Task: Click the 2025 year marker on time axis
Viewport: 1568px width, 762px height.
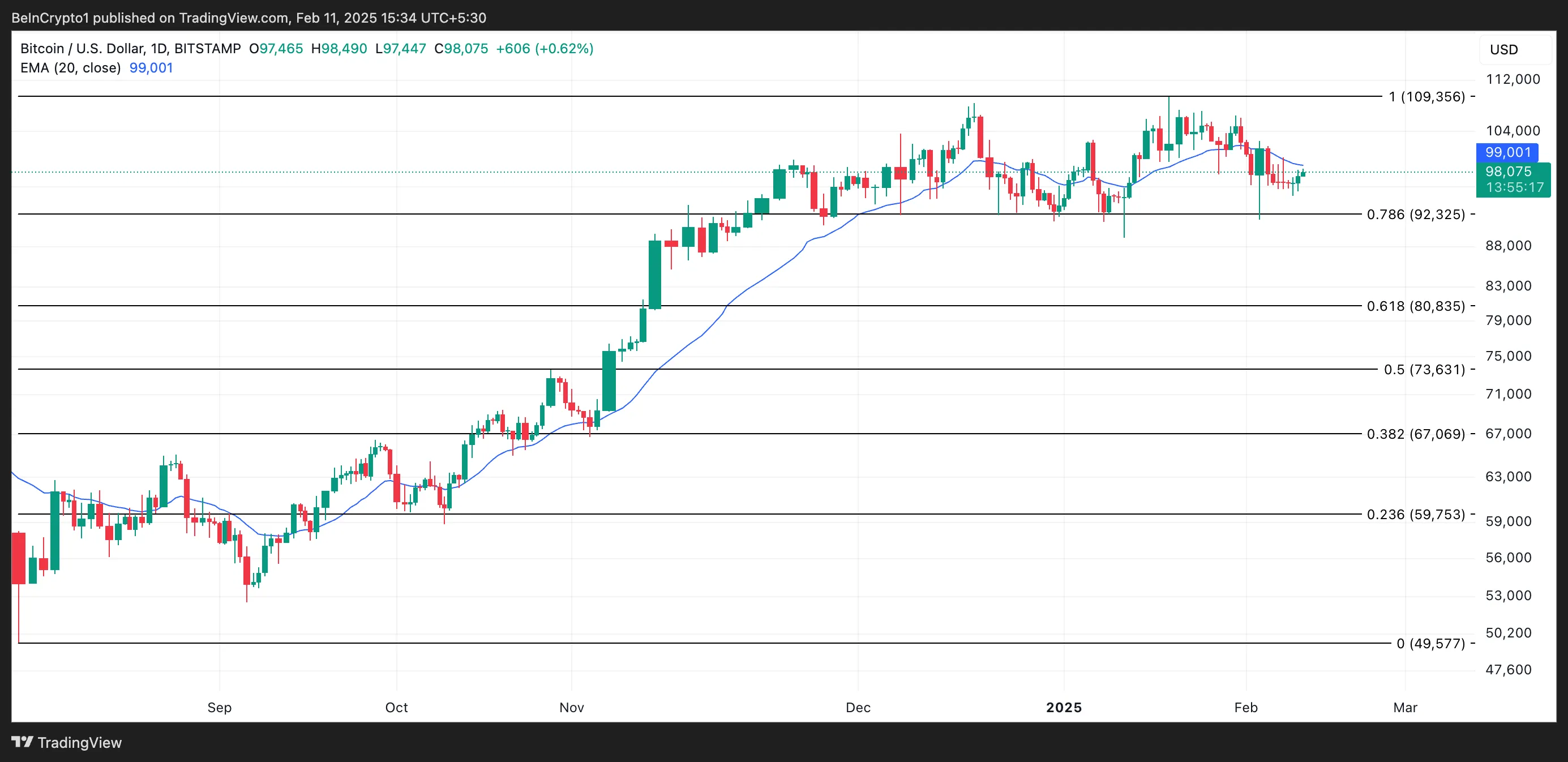Action: pos(1064,707)
